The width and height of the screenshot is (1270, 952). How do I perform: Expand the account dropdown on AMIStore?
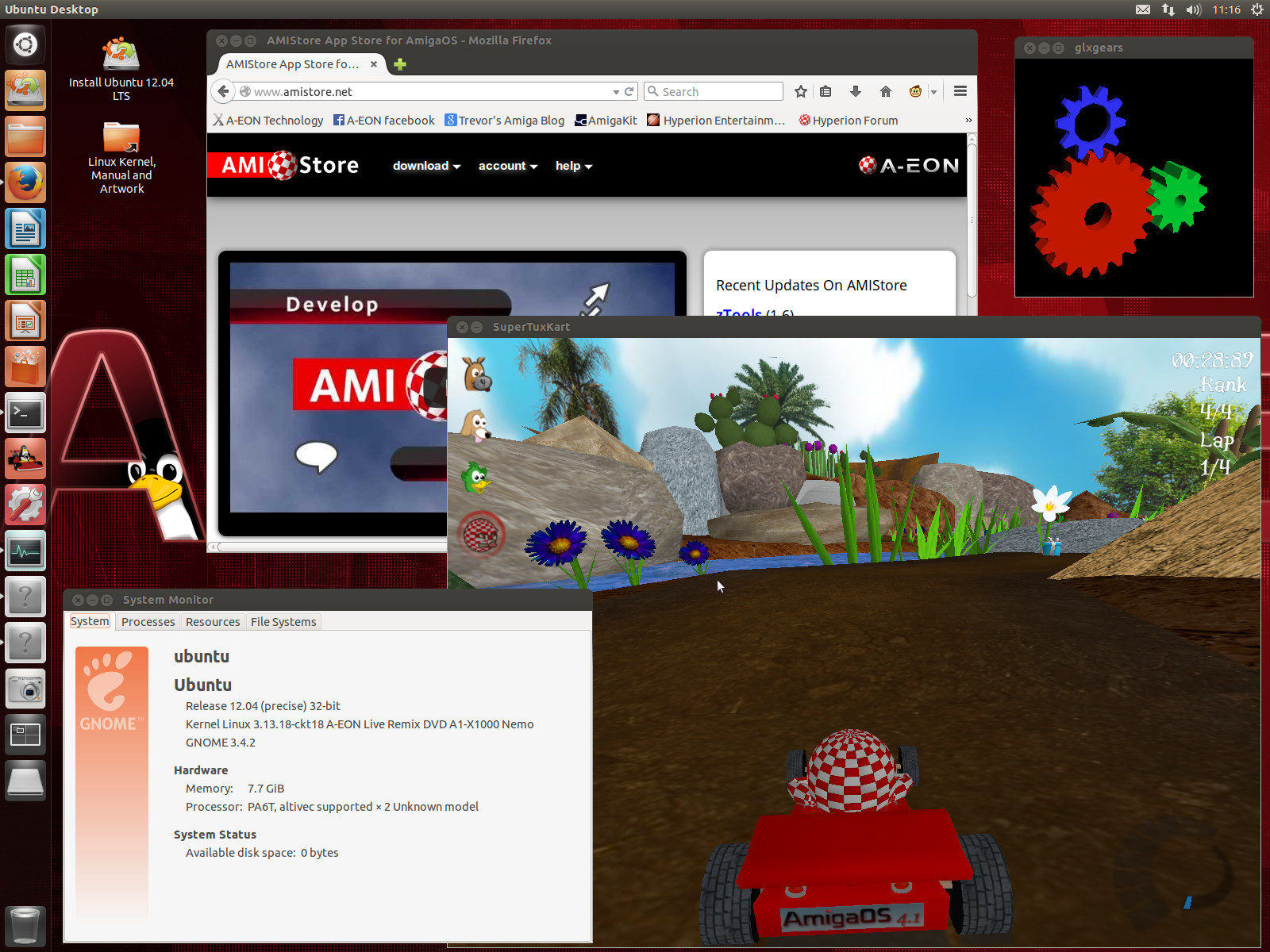(507, 166)
